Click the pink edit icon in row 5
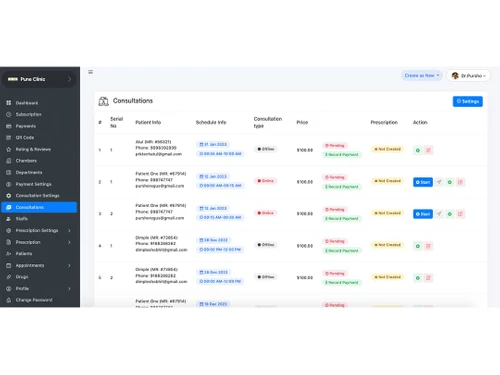Viewport: 500px width, 375px height. [x=429, y=278]
